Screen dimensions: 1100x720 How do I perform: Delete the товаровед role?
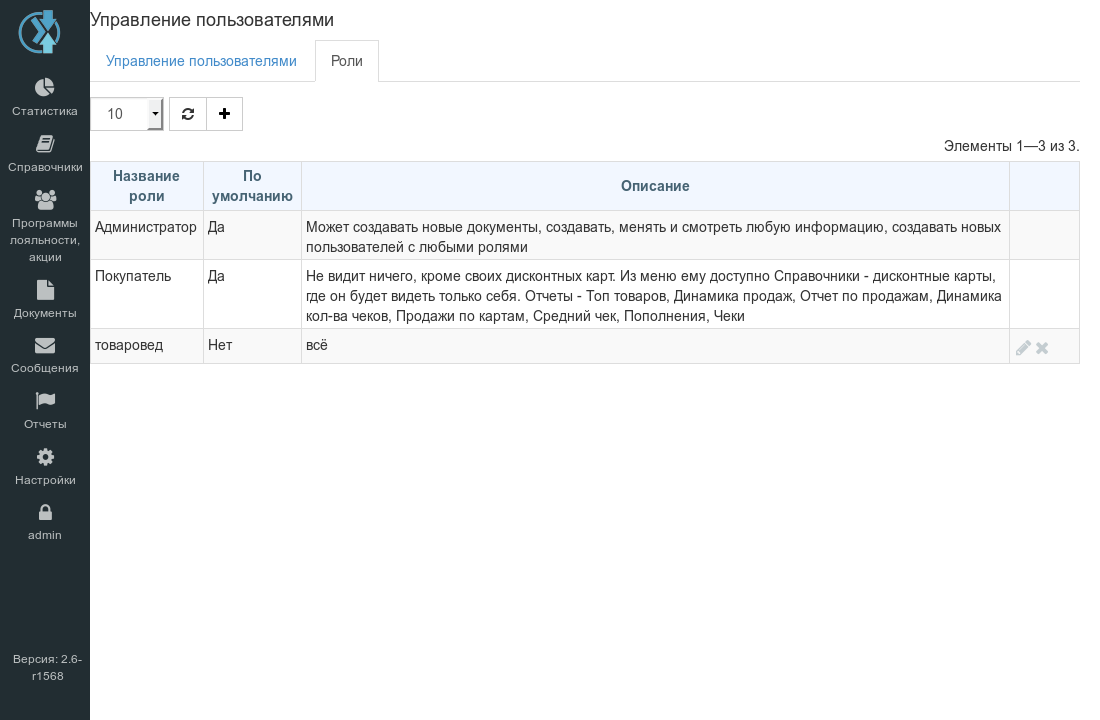(1042, 347)
